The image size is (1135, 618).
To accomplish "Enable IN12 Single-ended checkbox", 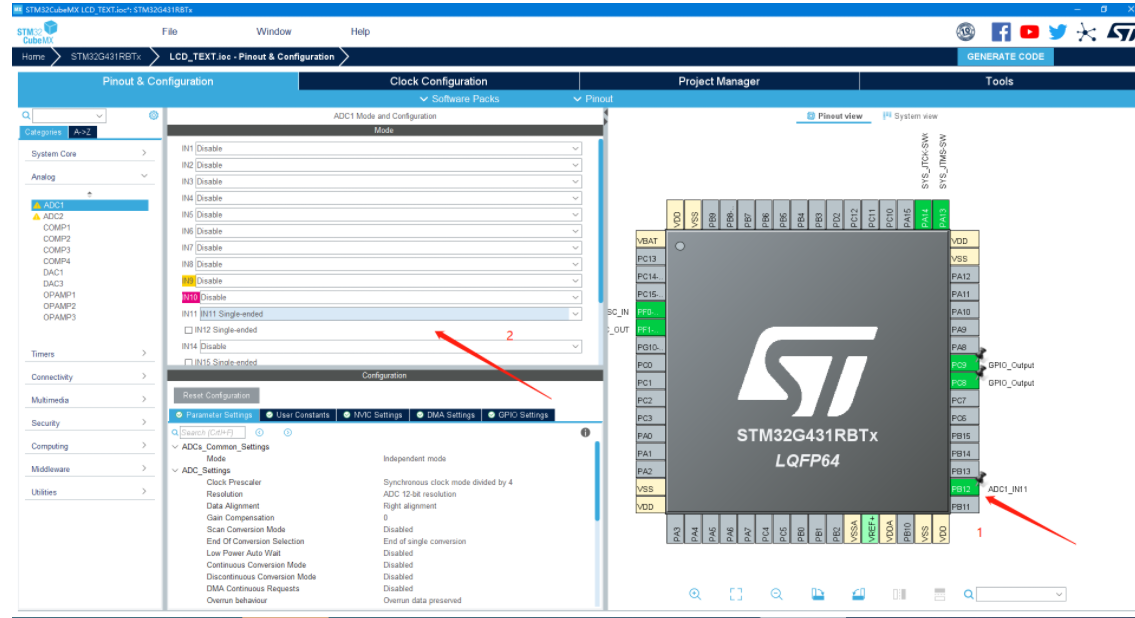I will click(x=188, y=330).
